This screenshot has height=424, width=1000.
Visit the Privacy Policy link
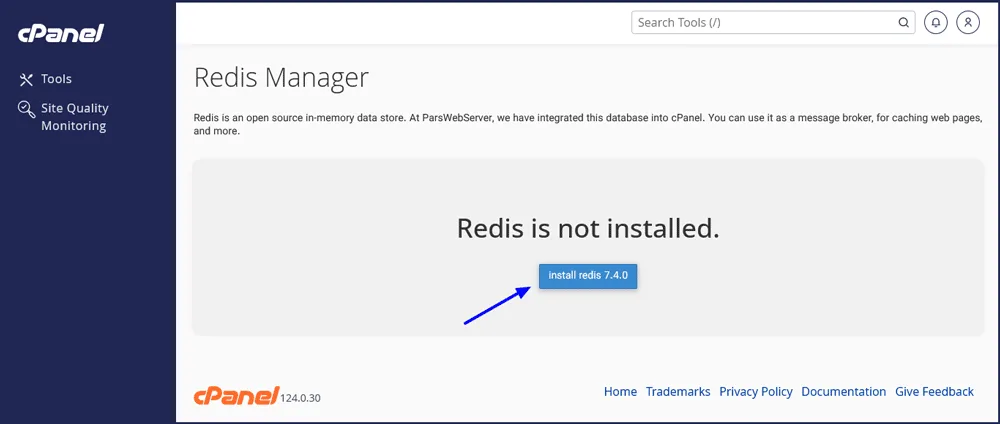point(756,392)
